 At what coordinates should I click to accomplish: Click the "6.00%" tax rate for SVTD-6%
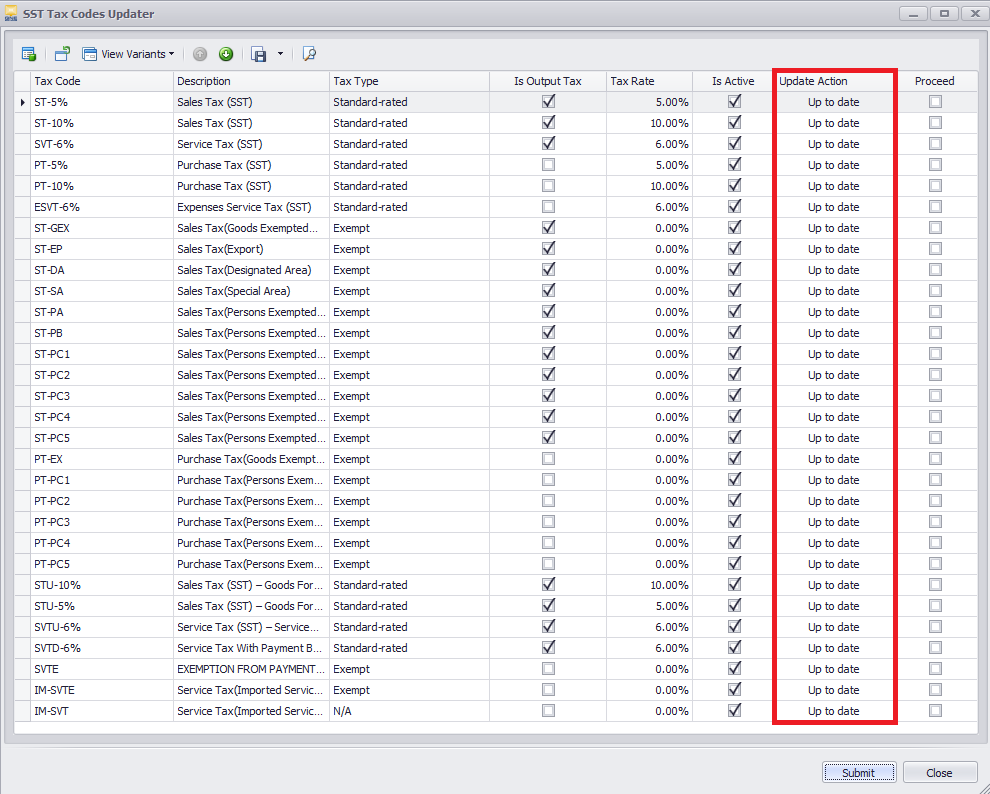pyautogui.click(x=650, y=648)
